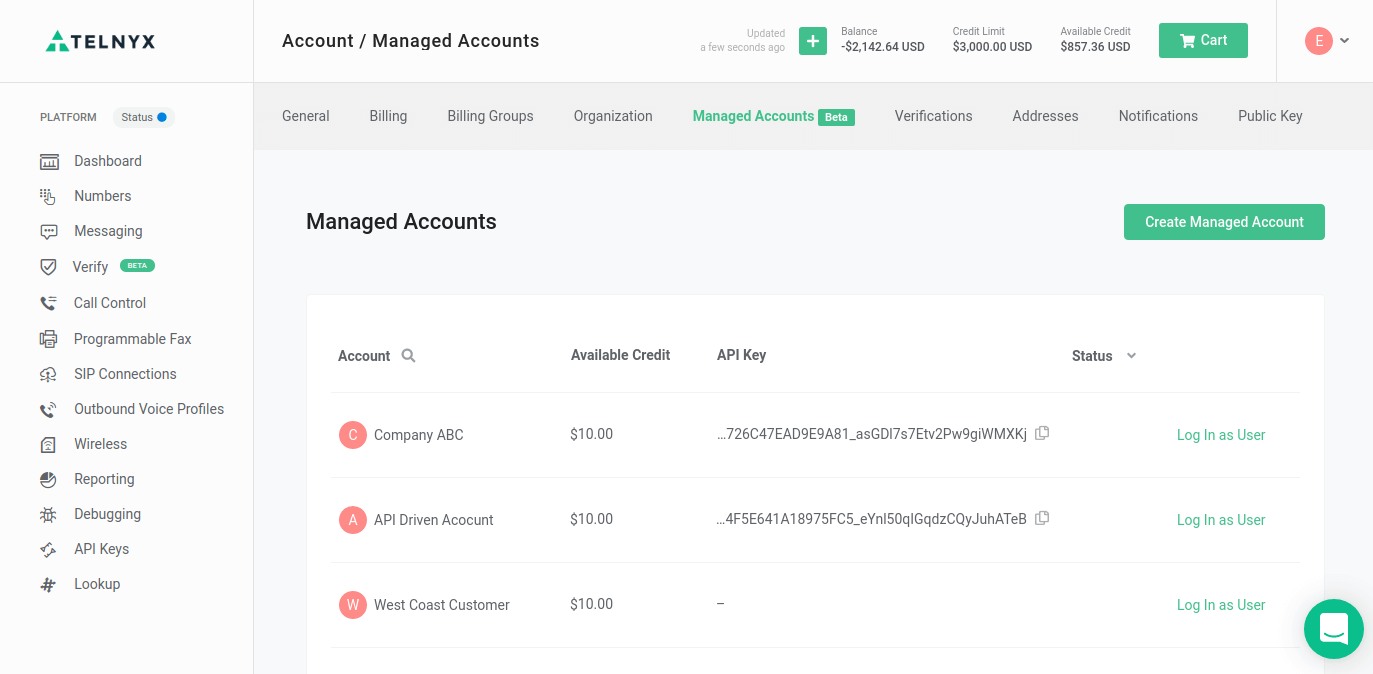
Task: Open the Addresses tab
Action: click(1045, 116)
